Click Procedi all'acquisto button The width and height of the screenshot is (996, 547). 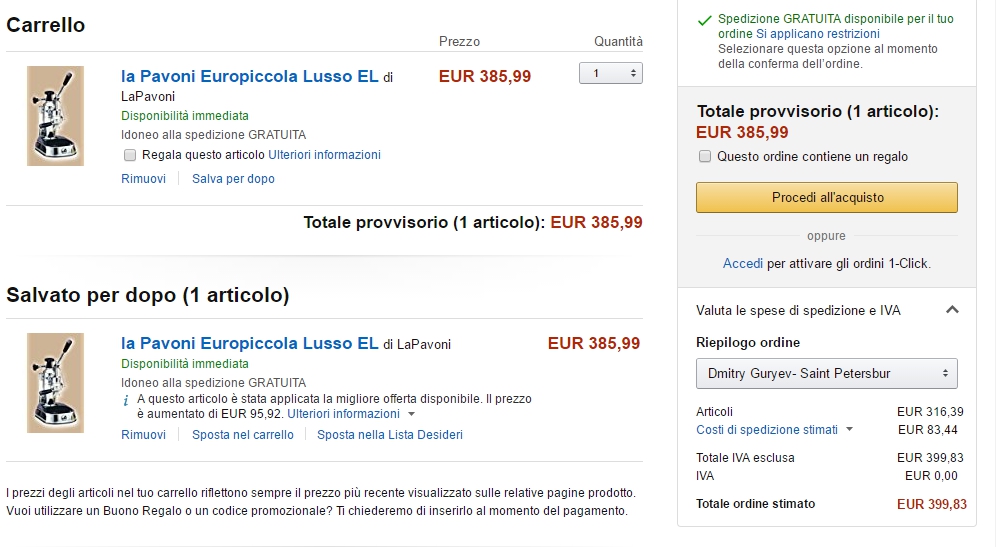[x=826, y=198]
